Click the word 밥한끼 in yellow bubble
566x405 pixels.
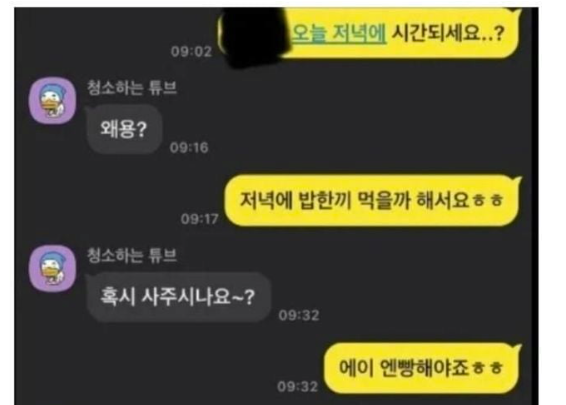pos(325,200)
